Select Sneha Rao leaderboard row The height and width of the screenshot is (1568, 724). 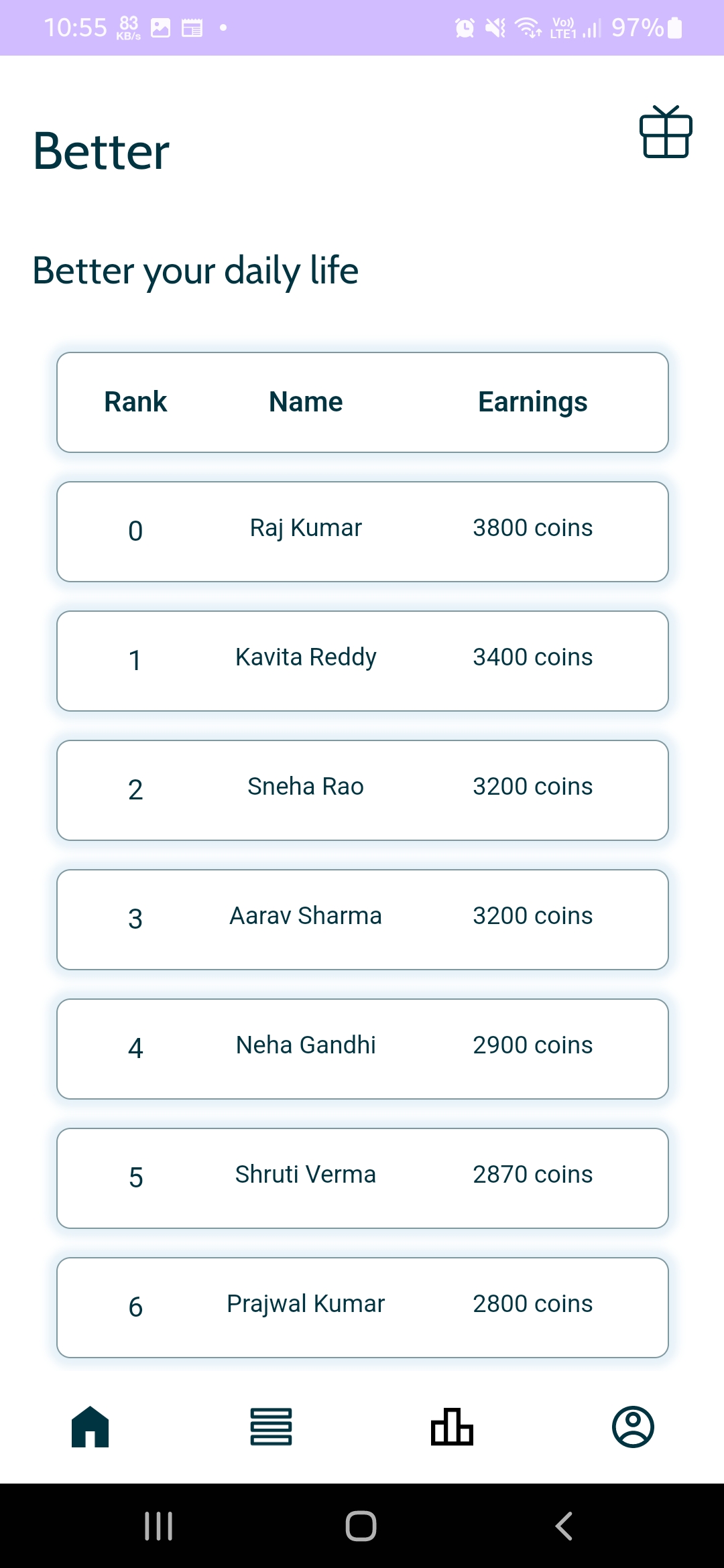[363, 790]
